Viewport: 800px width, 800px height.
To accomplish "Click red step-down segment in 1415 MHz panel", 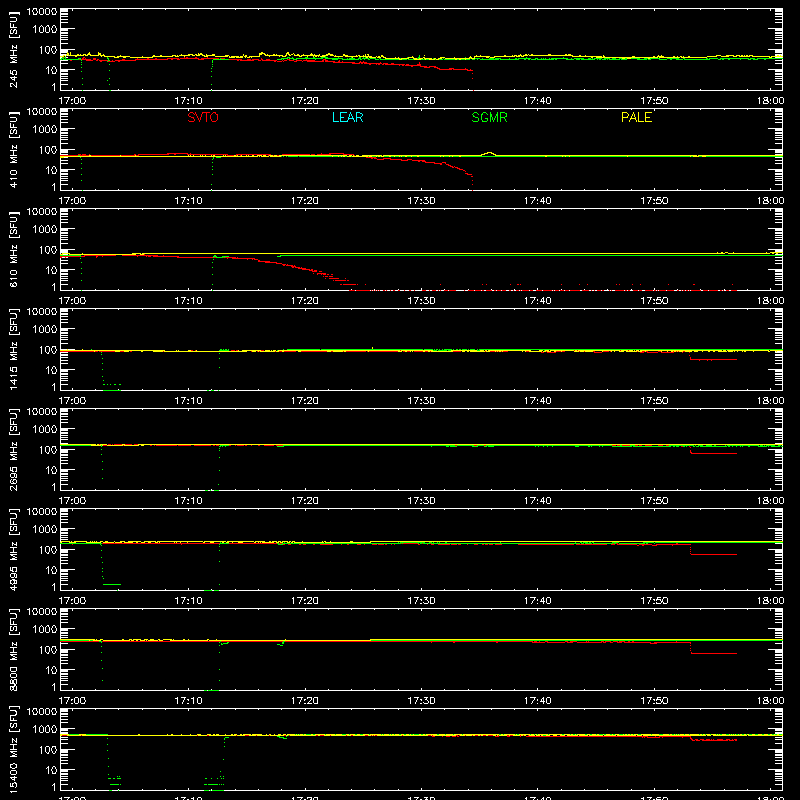I will point(713,359).
